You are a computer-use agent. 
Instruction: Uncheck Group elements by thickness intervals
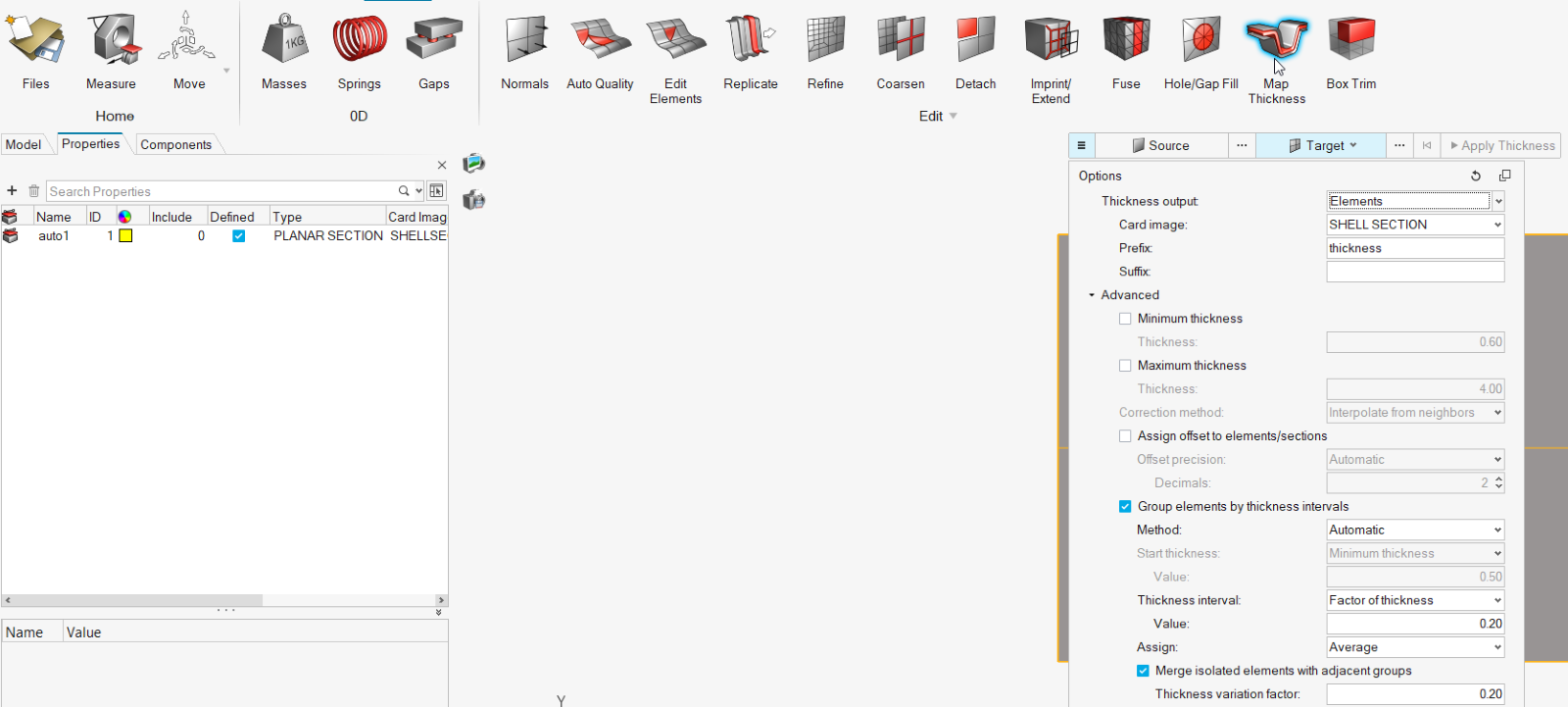1125,507
